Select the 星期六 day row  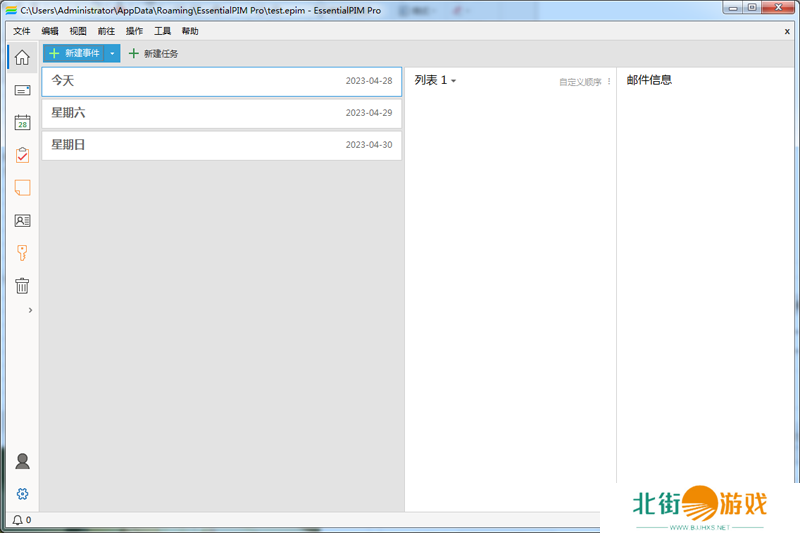tap(221, 113)
